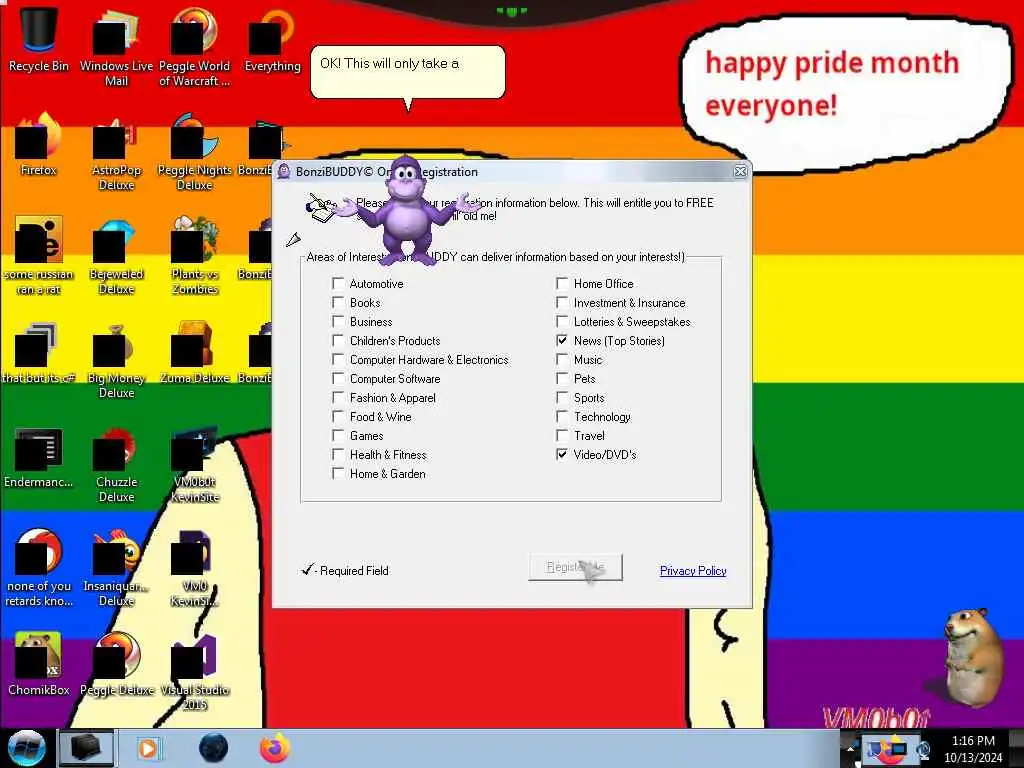Viewport: 1024px width, 768px height.
Task: Click the Register button
Action: 575,567
